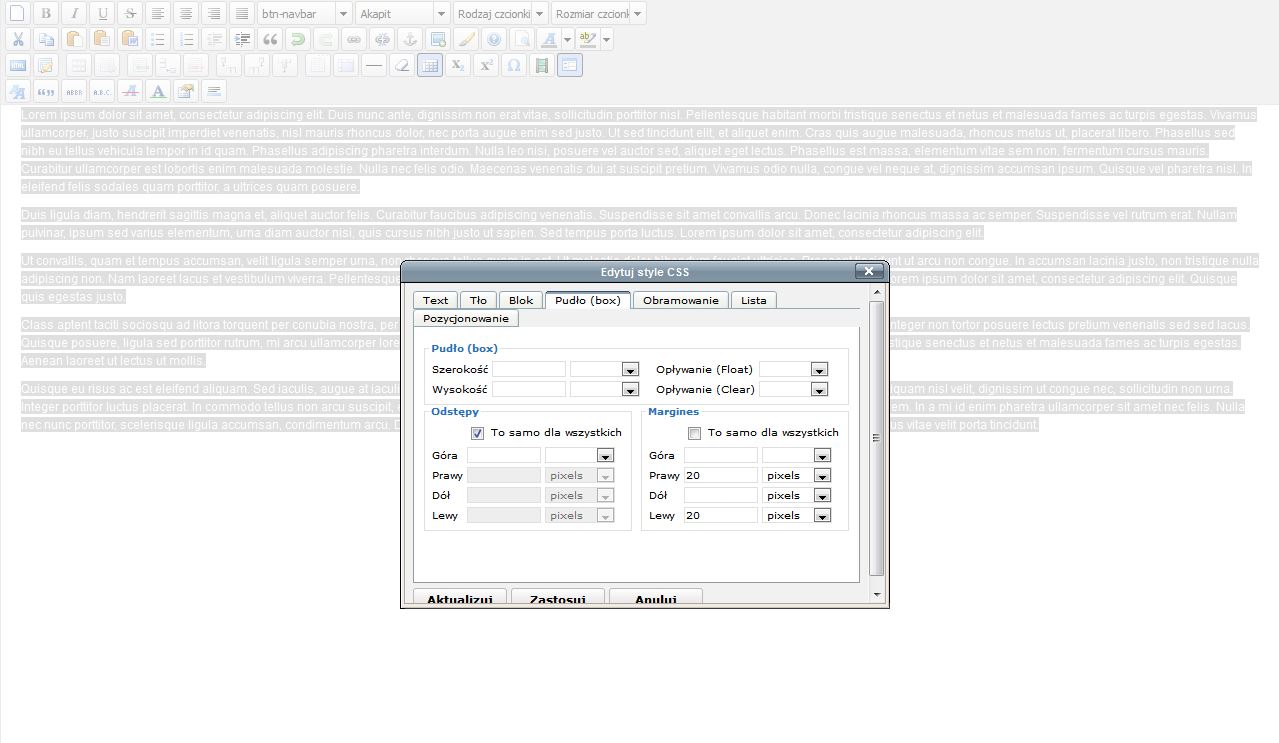Insert a bulleted list

(x=157, y=39)
